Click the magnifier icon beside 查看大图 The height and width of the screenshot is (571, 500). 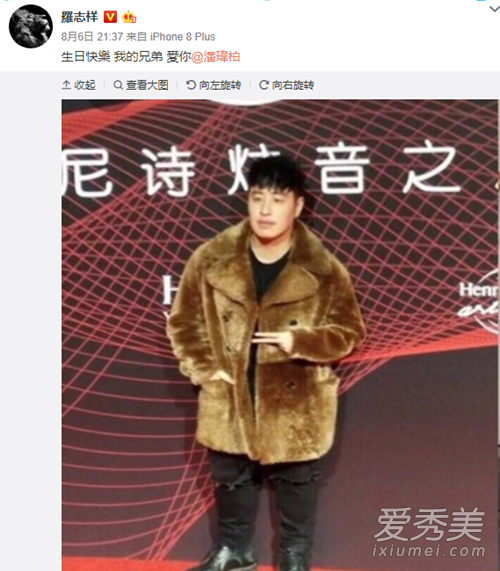pos(118,85)
